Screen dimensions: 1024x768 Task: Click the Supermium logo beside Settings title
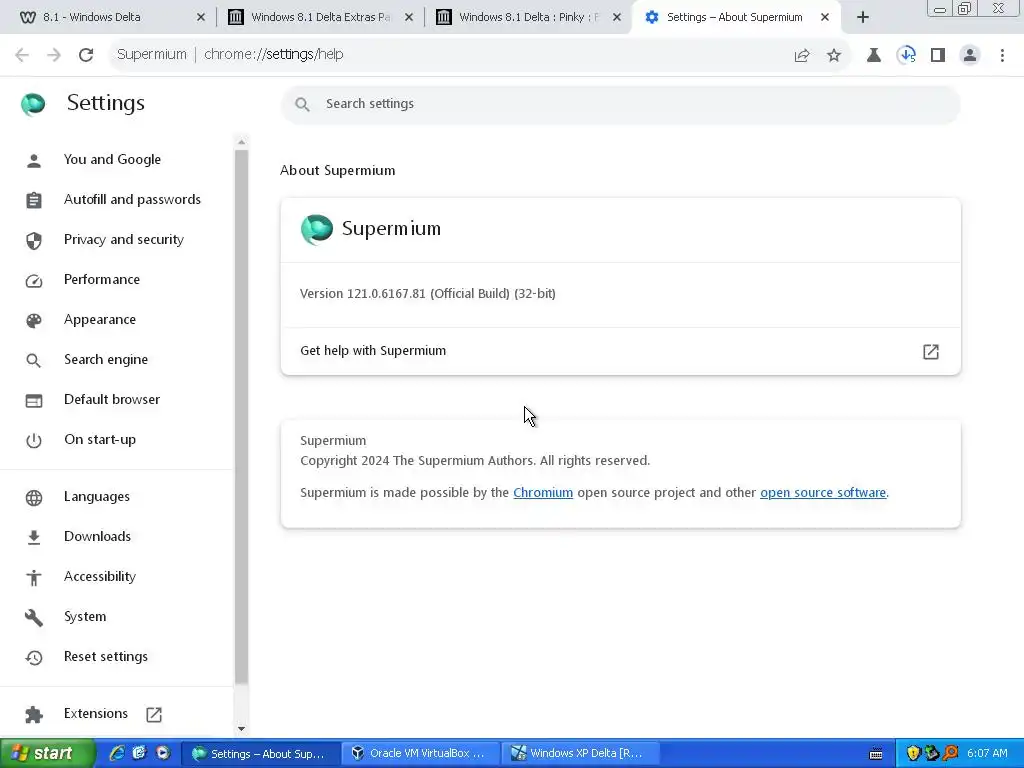point(33,104)
